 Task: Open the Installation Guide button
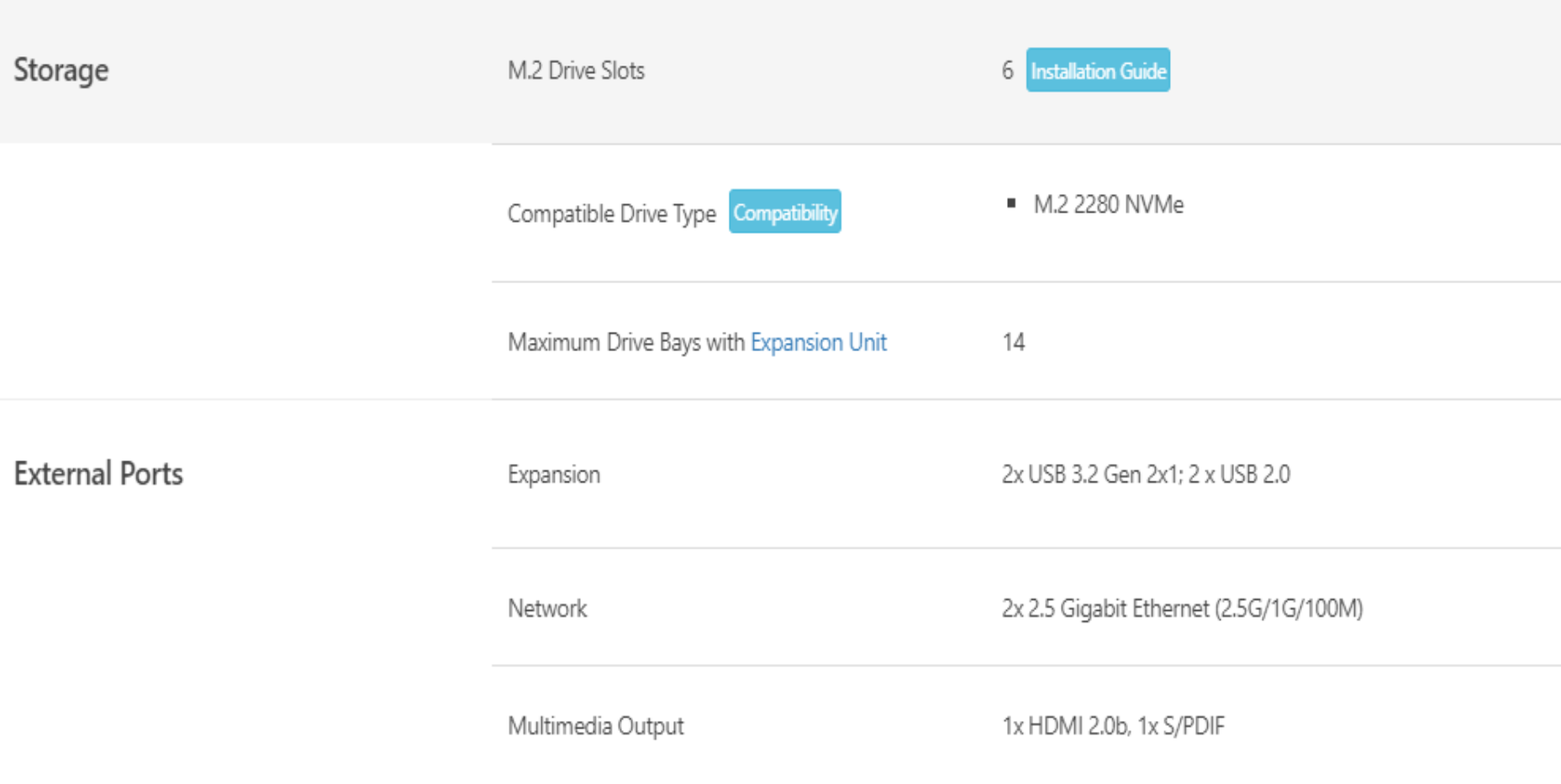click(1098, 71)
